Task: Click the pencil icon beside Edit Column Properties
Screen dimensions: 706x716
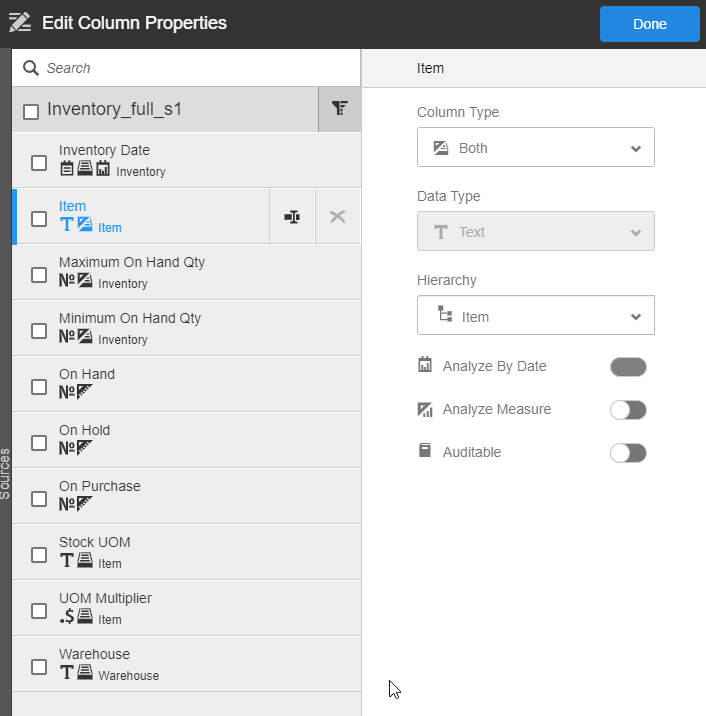Action: (20, 23)
